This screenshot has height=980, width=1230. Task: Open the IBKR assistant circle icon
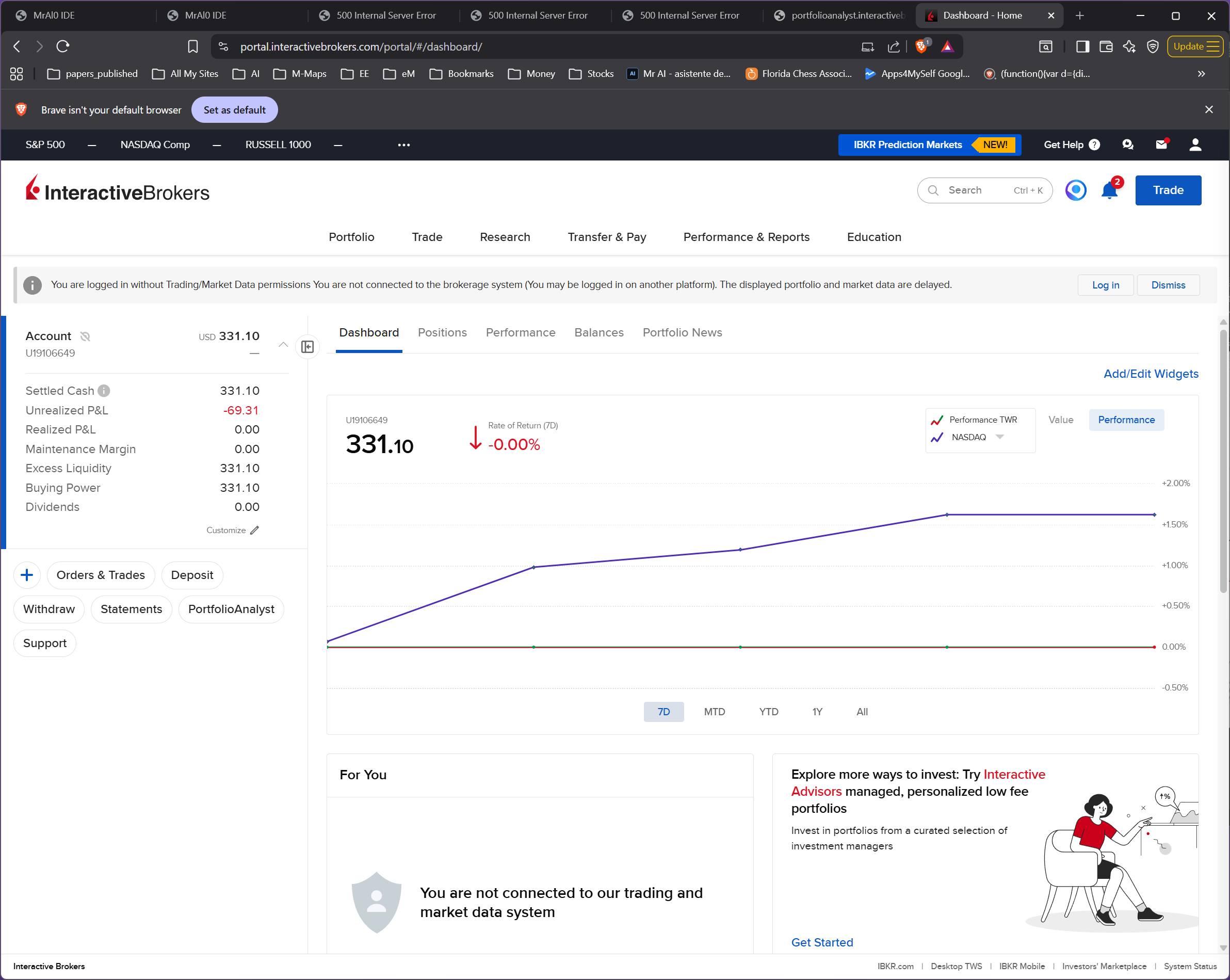[1075, 190]
